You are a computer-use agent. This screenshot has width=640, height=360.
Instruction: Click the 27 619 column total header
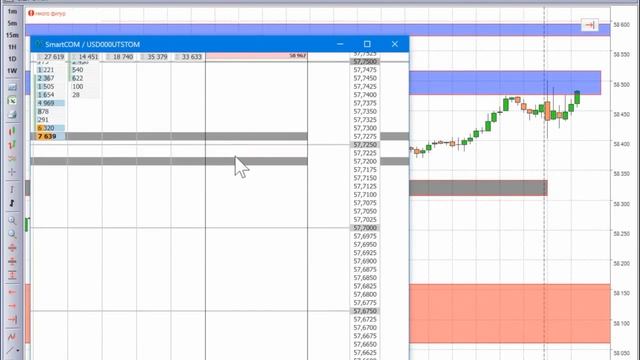(51, 57)
